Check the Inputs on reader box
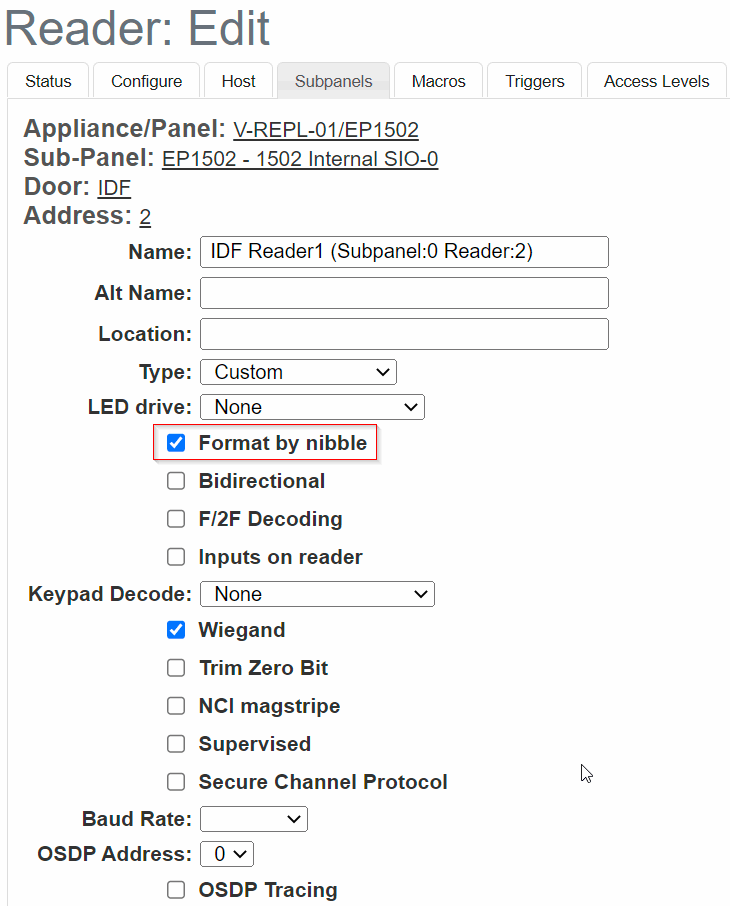730x906 pixels. tap(176, 557)
